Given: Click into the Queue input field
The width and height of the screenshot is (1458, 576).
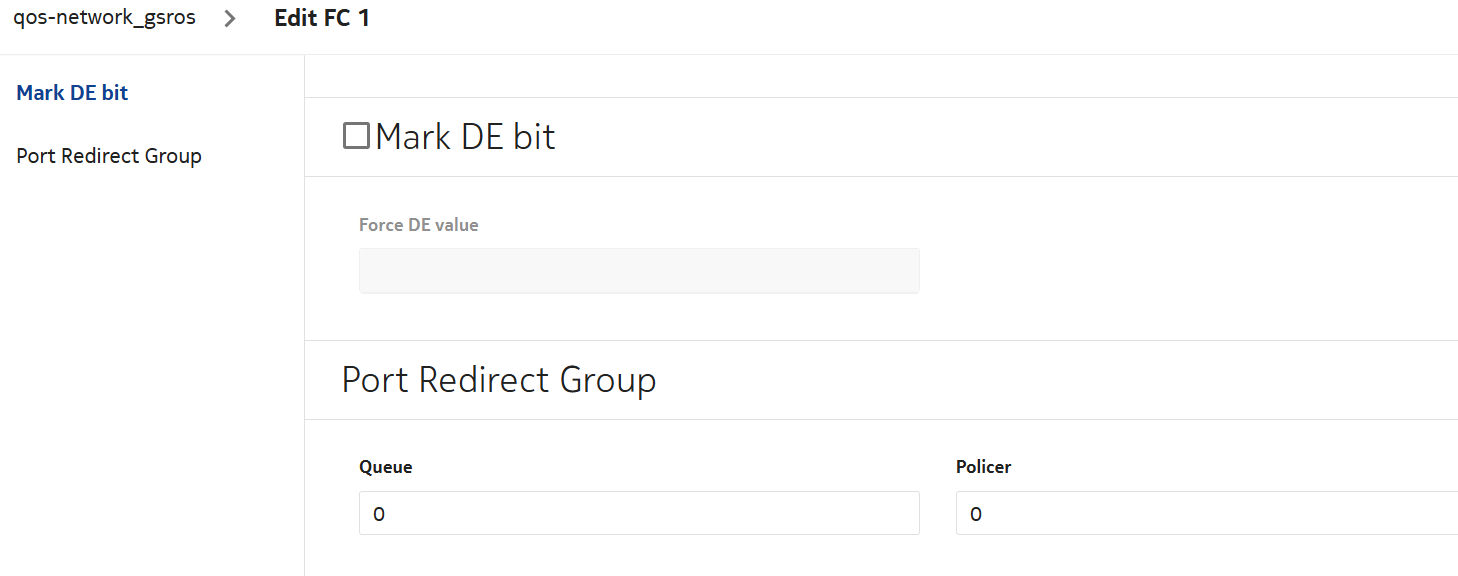Looking at the screenshot, I should (639, 513).
